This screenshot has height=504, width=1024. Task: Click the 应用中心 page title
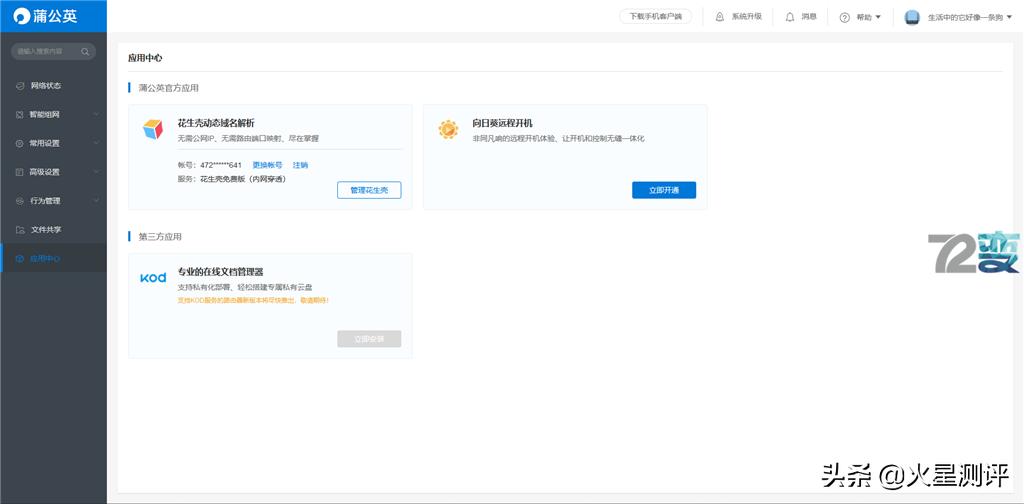click(x=145, y=58)
